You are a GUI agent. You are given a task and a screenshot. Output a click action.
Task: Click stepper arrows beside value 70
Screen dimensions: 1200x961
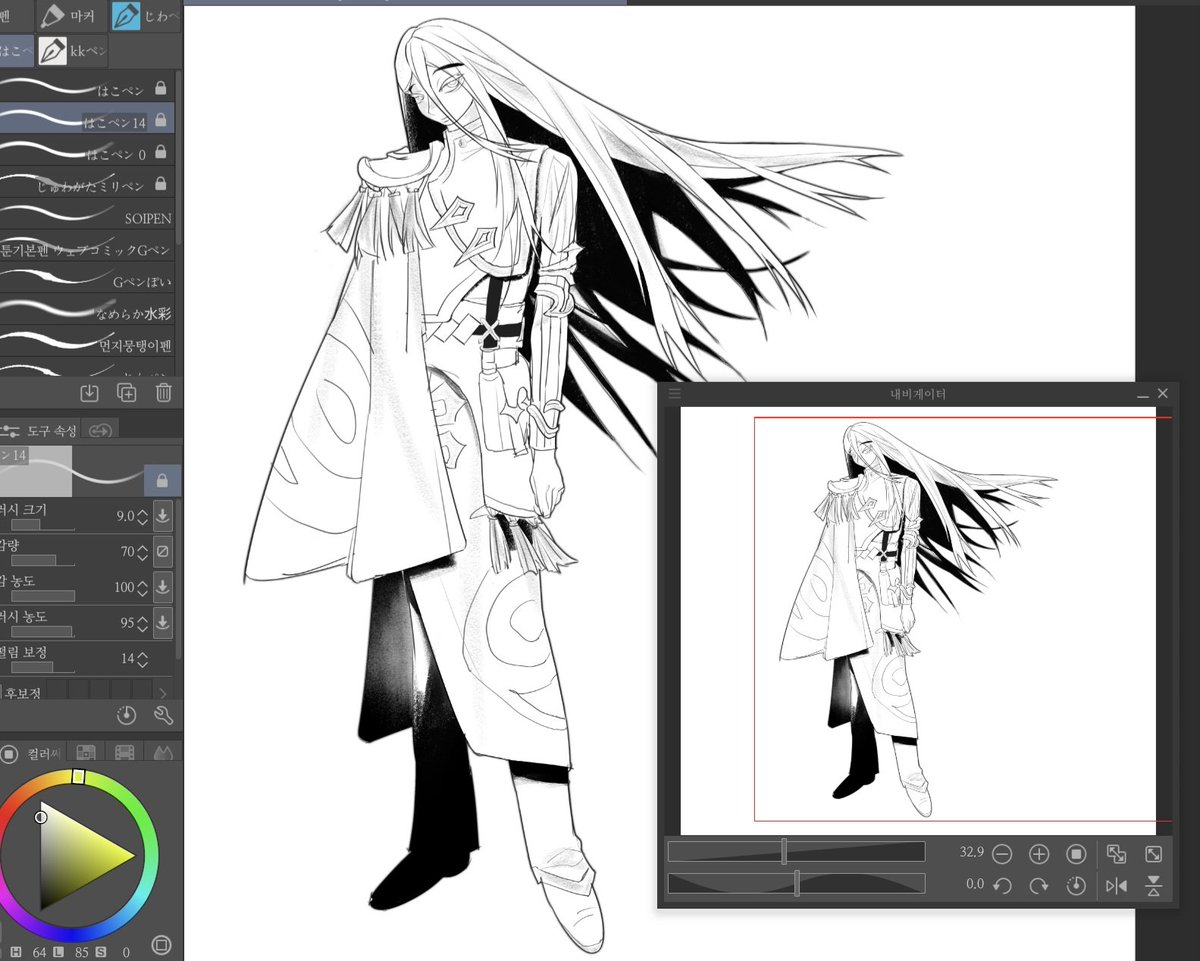point(141,551)
